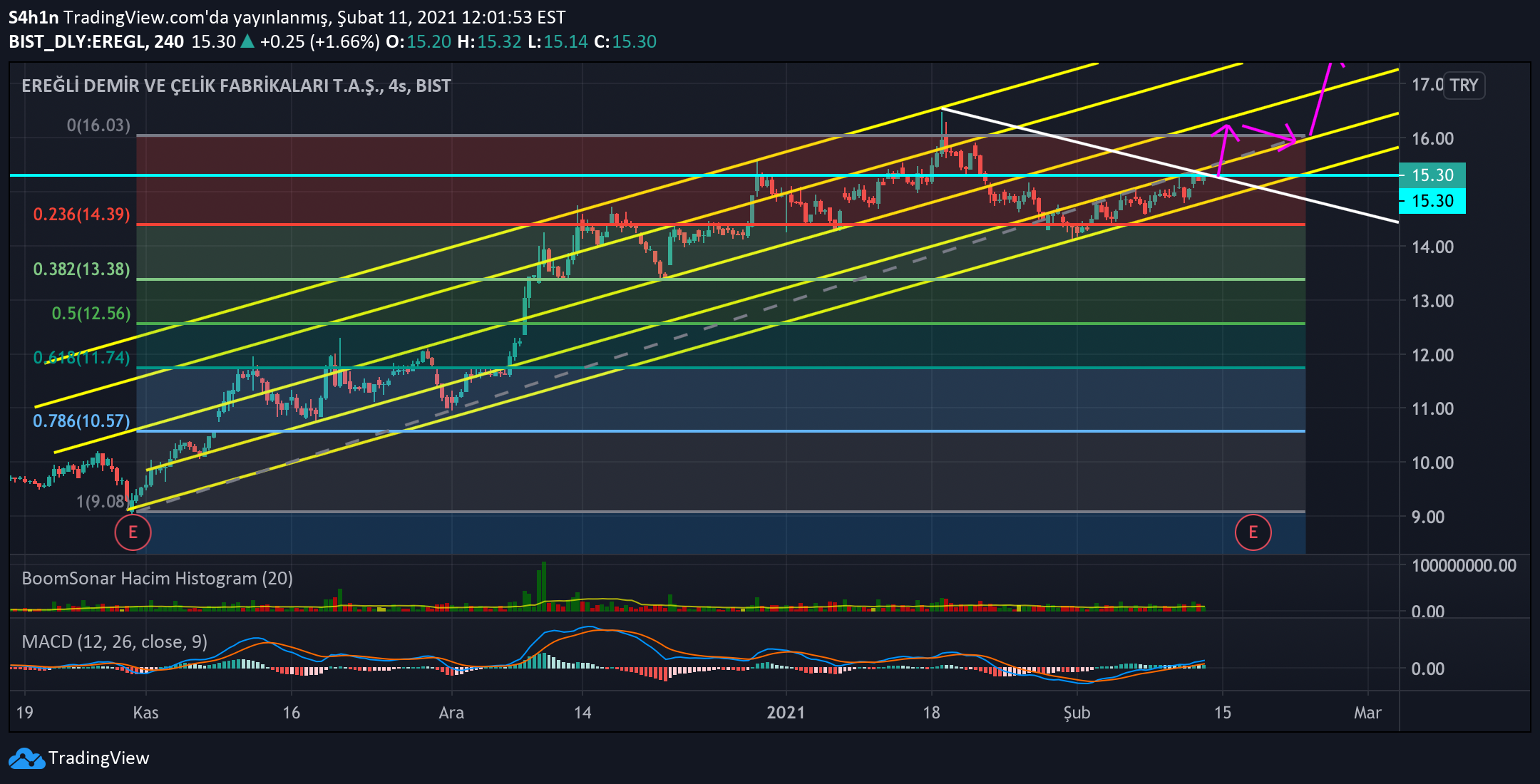Image resolution: width=1540 pixels, height=784 pixels.
Task: Click the 0.5(12.56) Fibonacci level label
Action: (91, 314)
